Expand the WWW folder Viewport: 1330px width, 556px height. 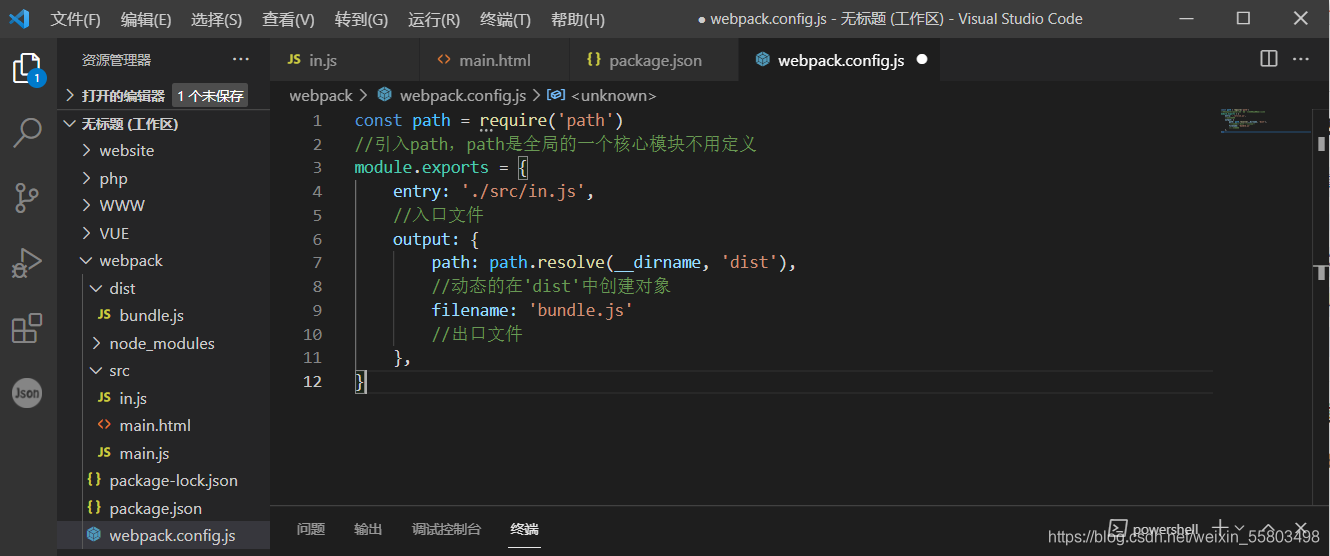(x=87, y=205)
